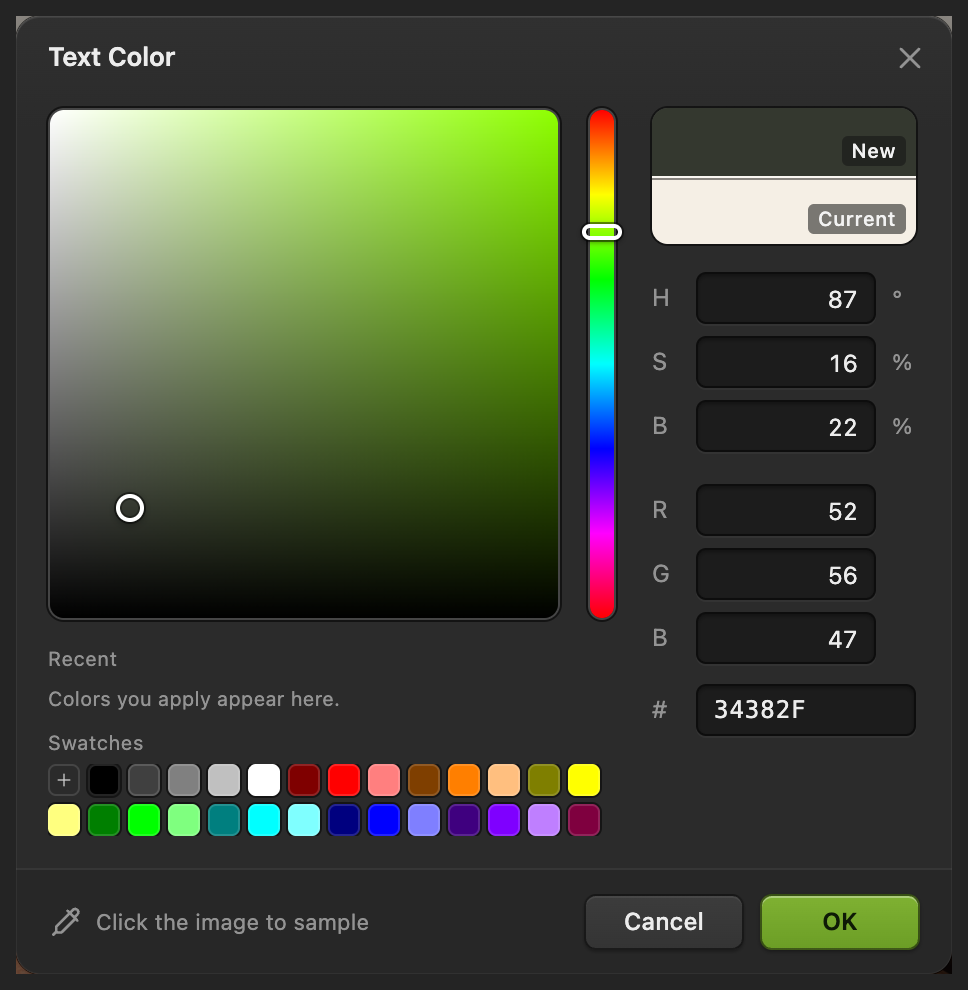Click the saturation-brightness picker circle

130,508
